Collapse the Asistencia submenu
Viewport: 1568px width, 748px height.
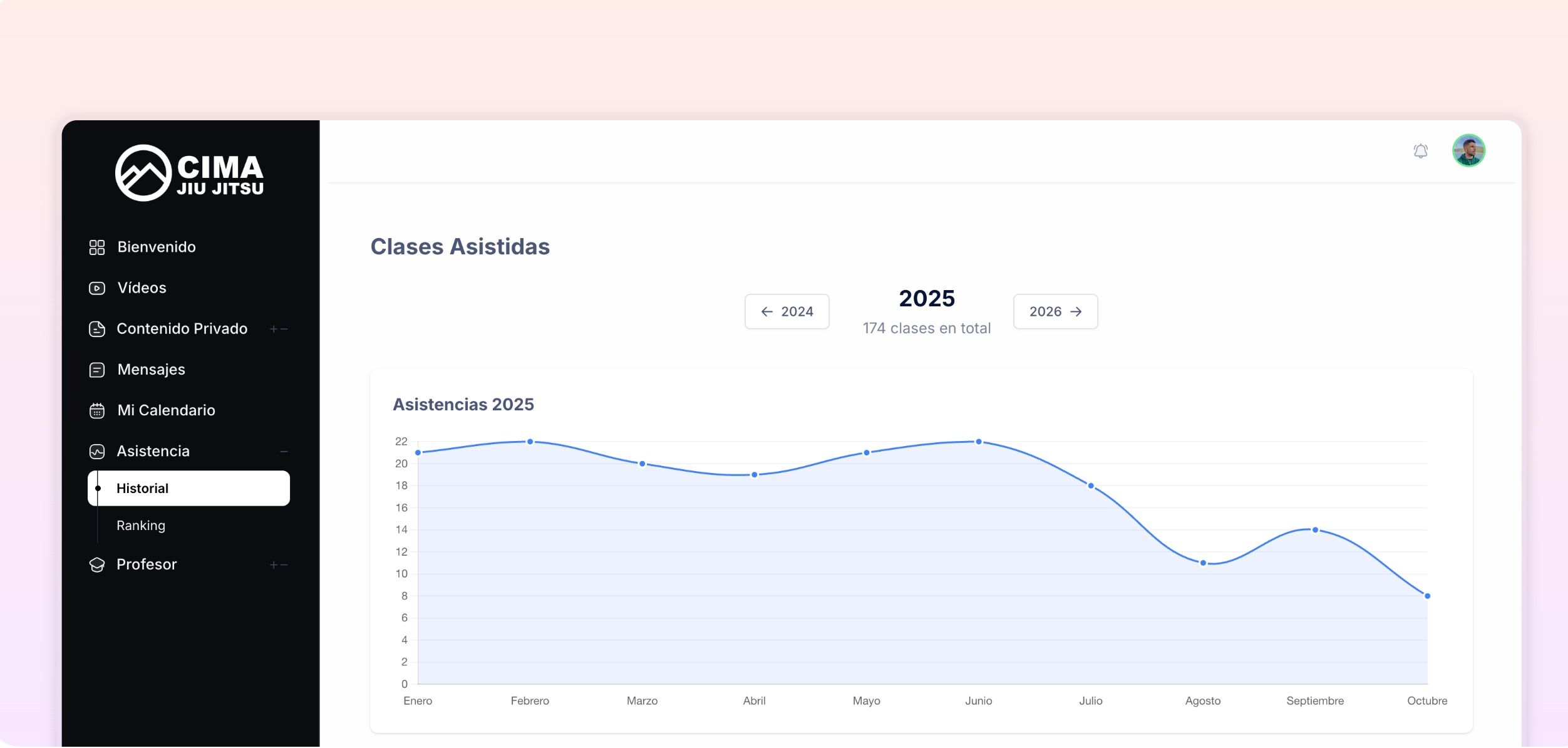pyautogui.click(x=284, y=452)
